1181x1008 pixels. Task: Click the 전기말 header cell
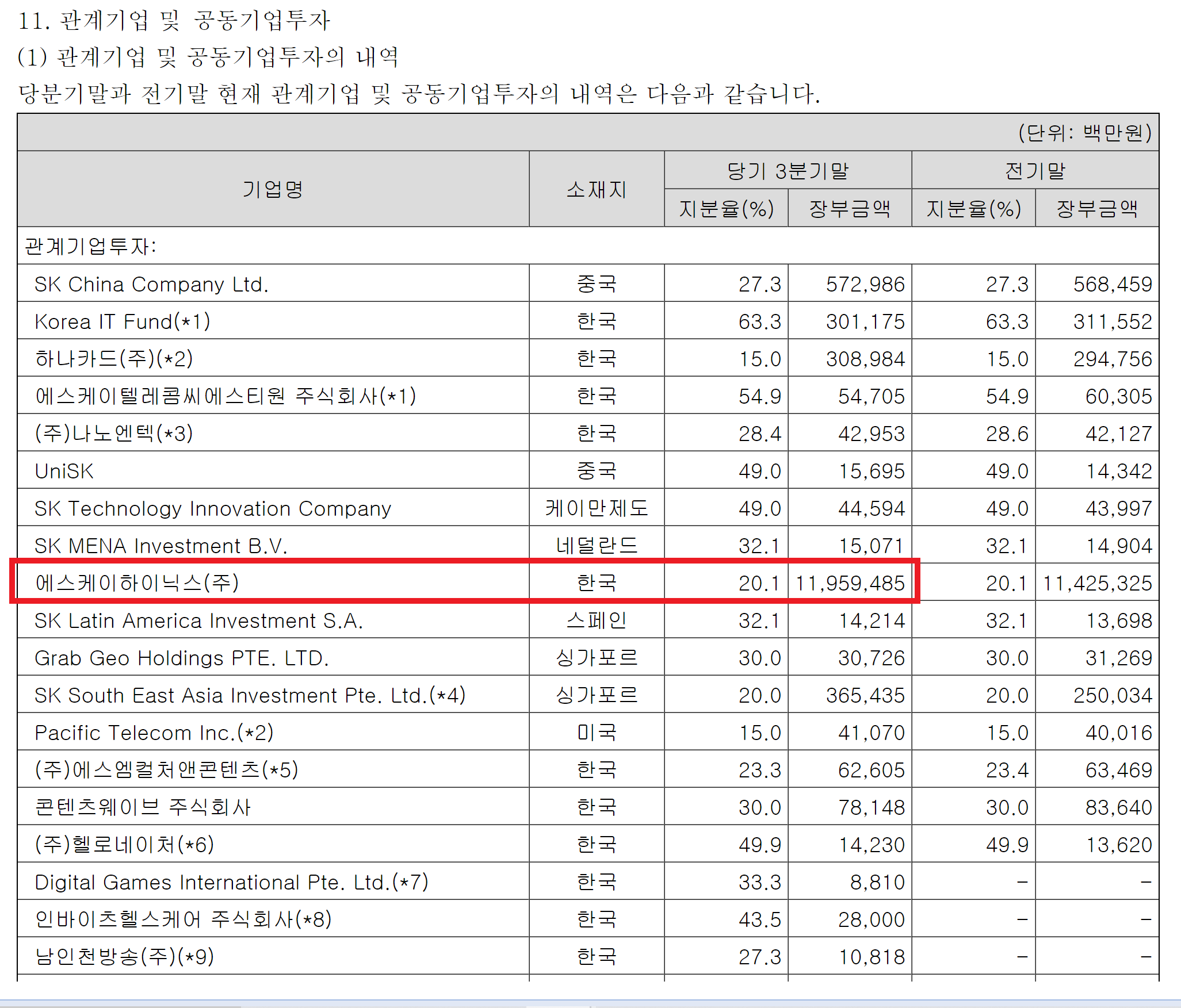pos(1035,171)
